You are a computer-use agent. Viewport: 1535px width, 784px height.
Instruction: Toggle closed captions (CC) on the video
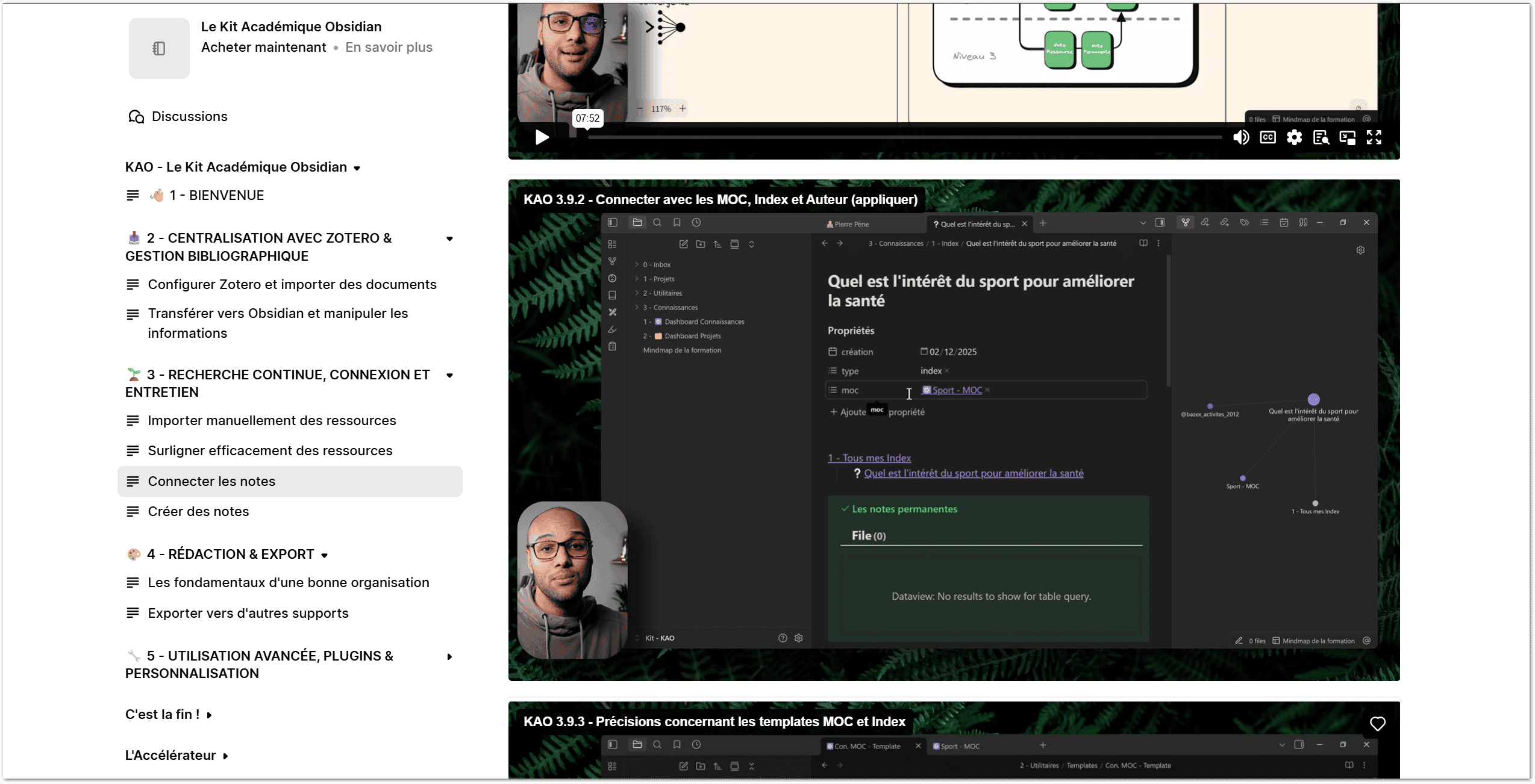tap(1268, 137)
